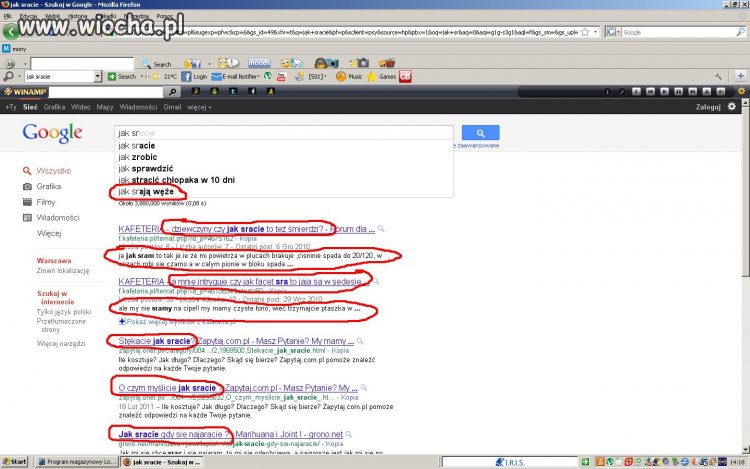Switch to Mapy in Google top bar
This screenshot has height=469, width=750.
pos(105,107)
